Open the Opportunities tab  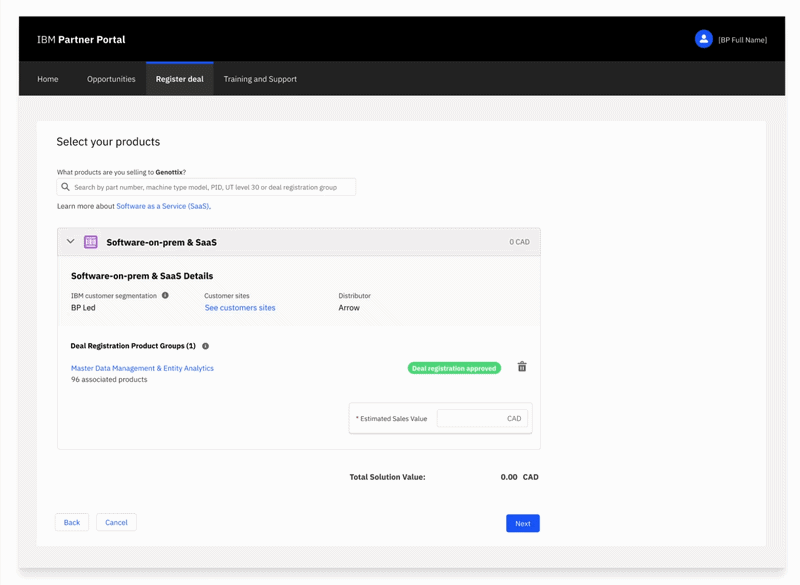[111, 79]
